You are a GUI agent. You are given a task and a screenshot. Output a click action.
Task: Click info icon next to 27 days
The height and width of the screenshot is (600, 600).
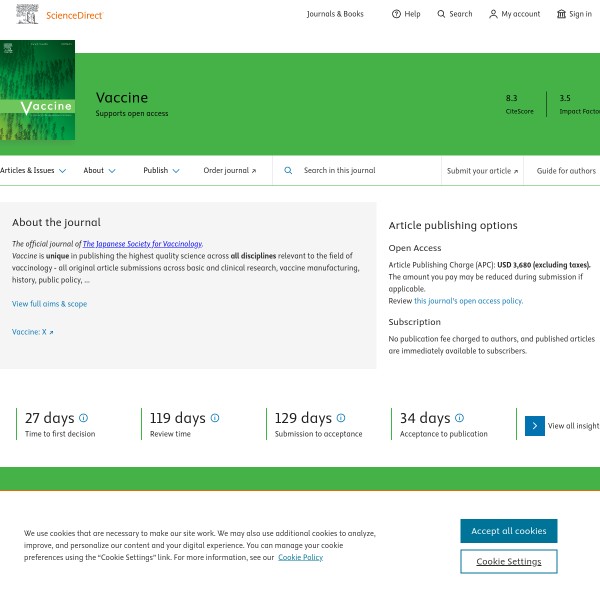point(83,418)
